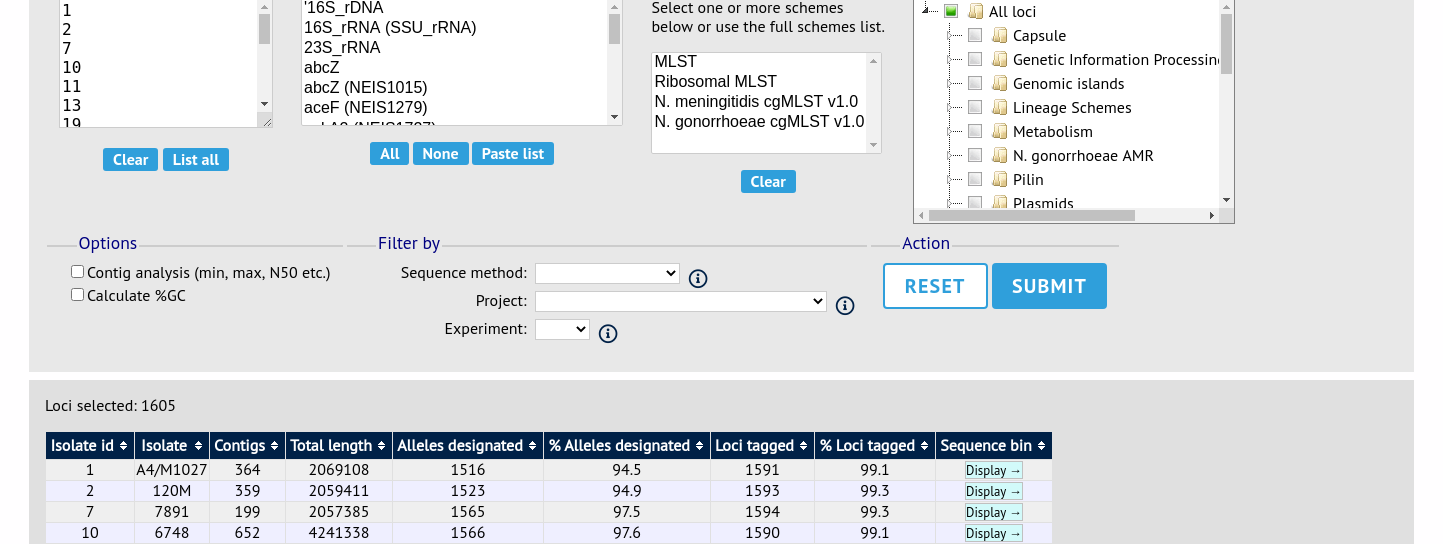Check the Pilin checkbox
The image size is (1443, 544).
tap(975, 180)
